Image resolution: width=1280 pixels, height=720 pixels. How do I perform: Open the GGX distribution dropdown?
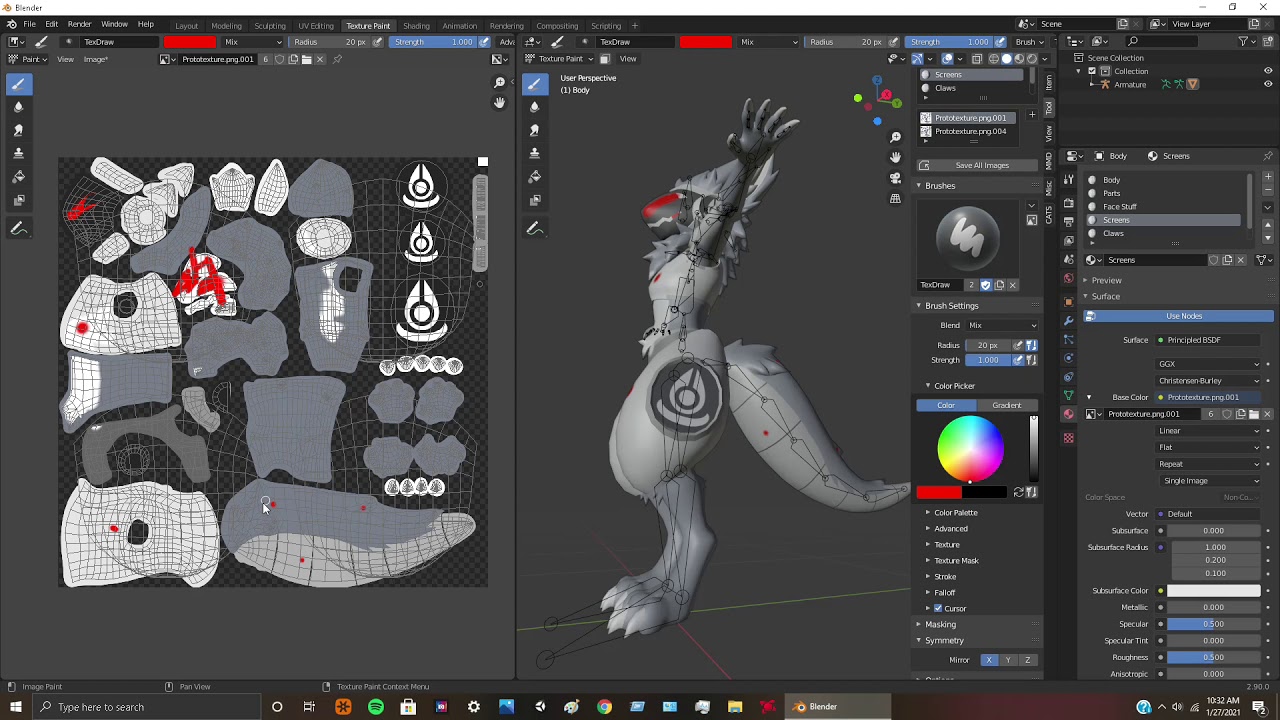coord(1208,364)
